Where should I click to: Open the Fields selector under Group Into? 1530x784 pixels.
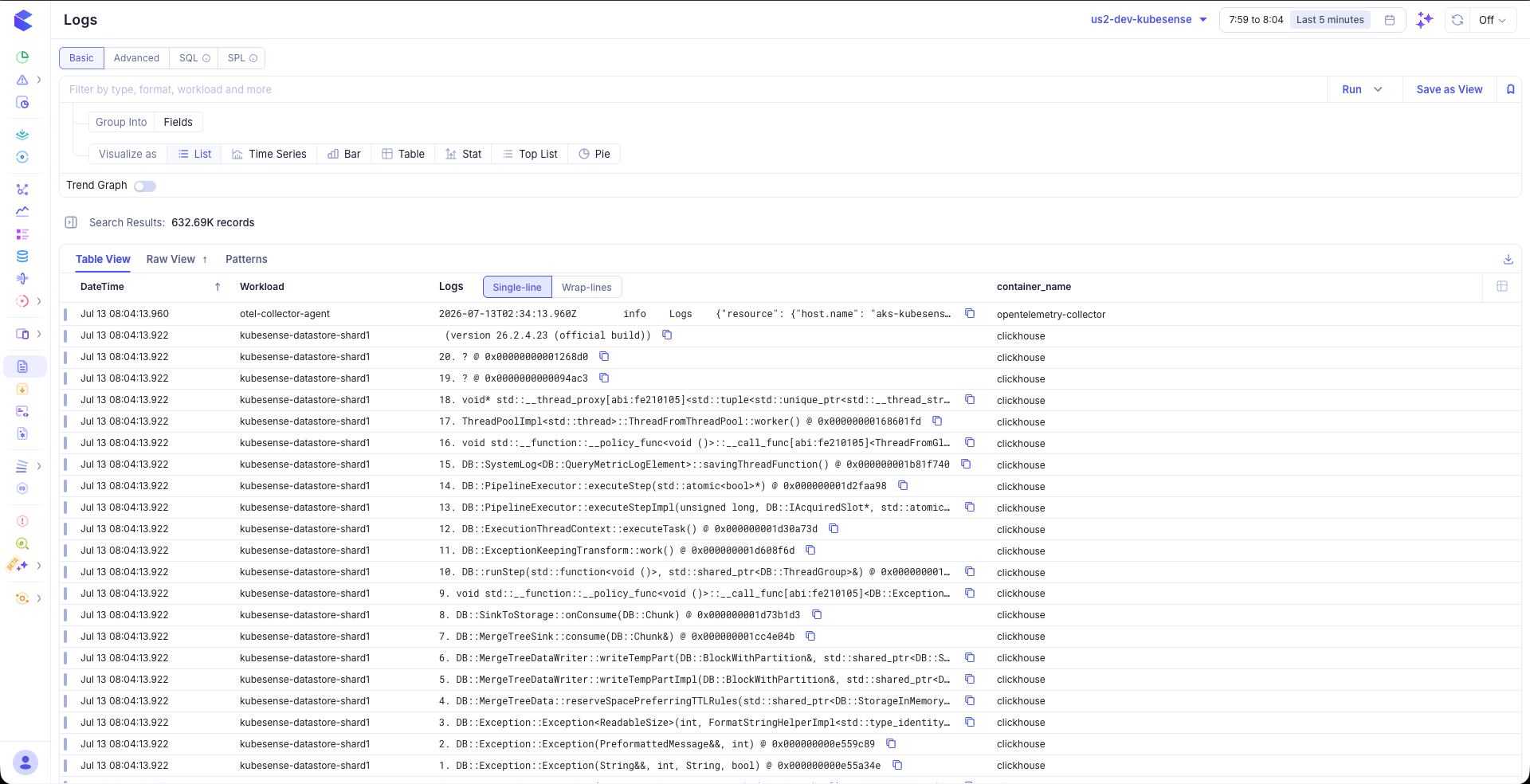pyautogui.click(x=178, y=122)
